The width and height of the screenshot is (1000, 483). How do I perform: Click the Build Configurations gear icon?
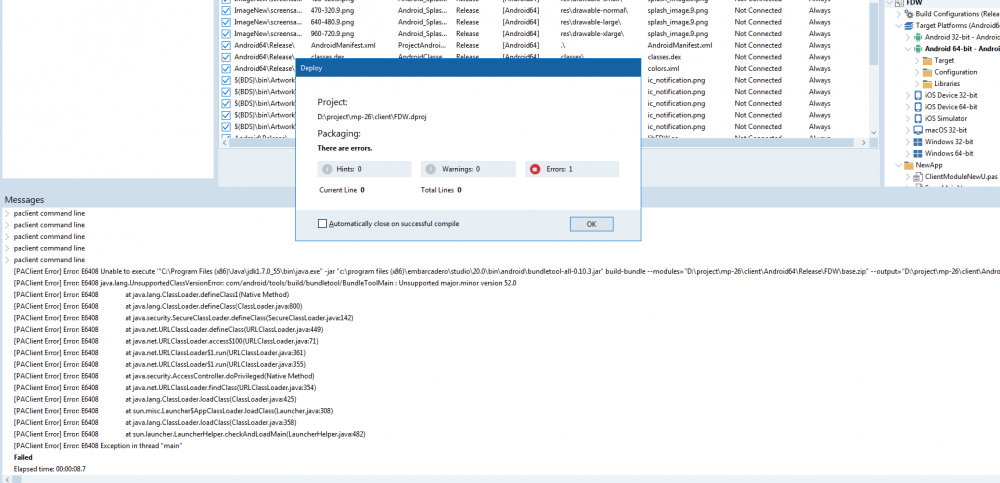[908, 14]
